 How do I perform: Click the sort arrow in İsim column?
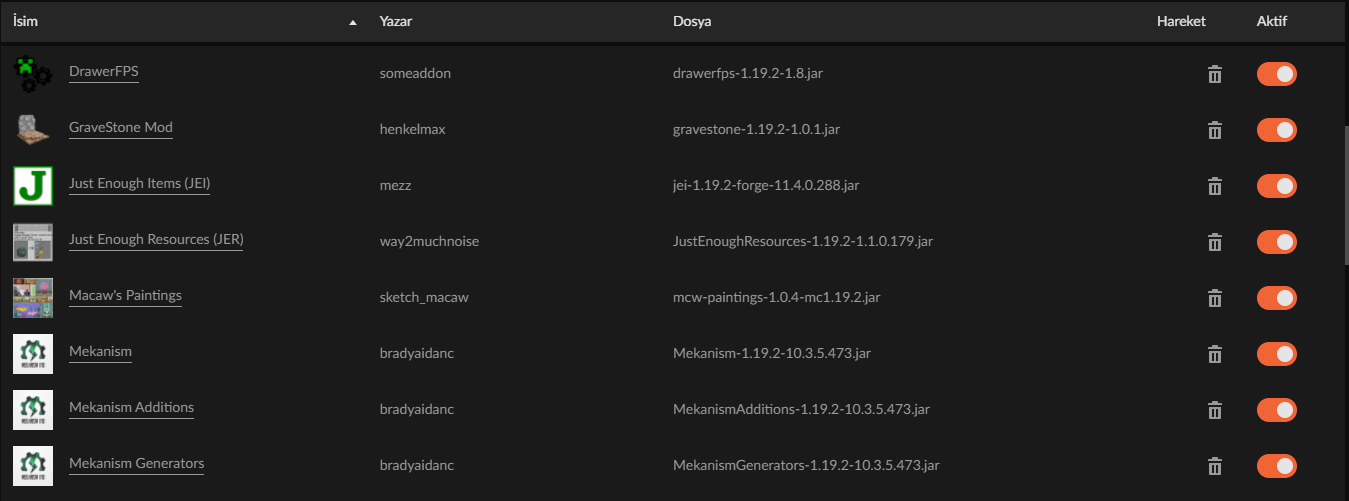click(x=353, y=22)
